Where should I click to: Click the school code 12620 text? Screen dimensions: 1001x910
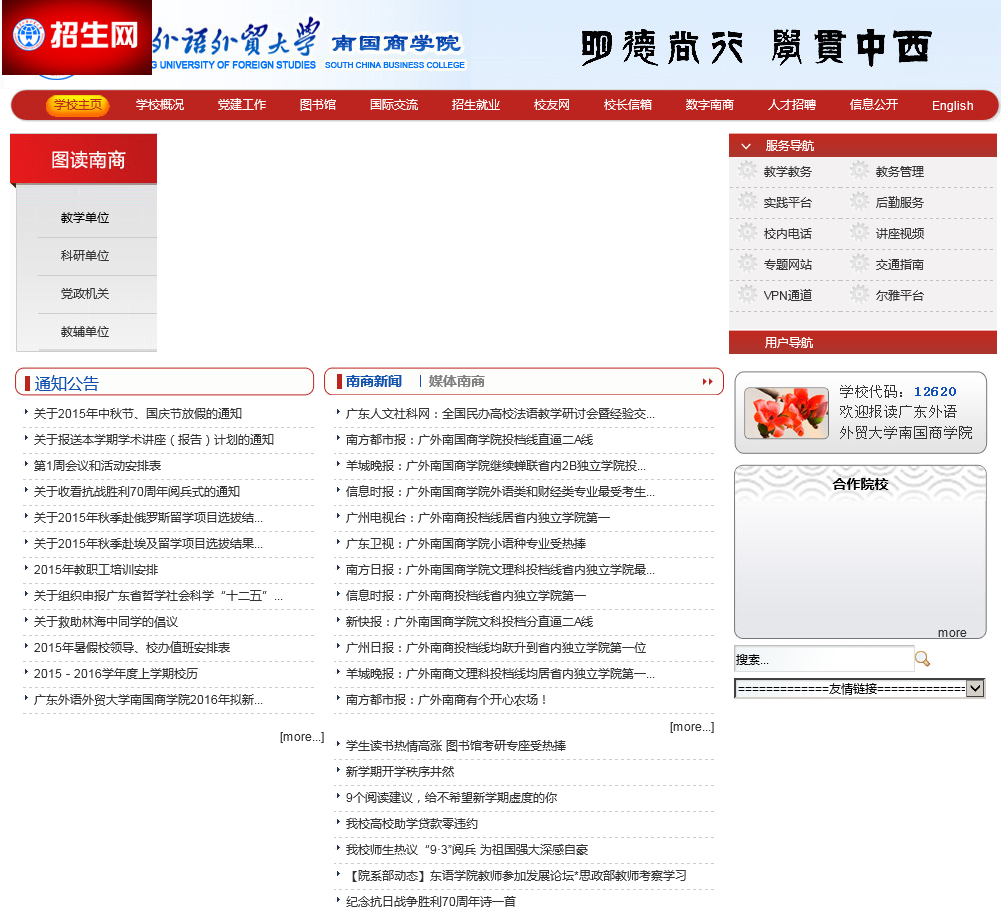click(935, 391)
